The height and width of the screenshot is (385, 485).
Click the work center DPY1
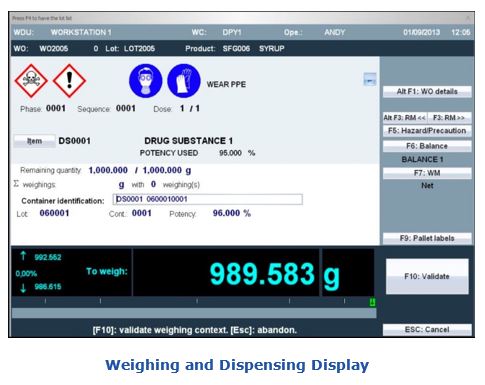coord(232,32)
